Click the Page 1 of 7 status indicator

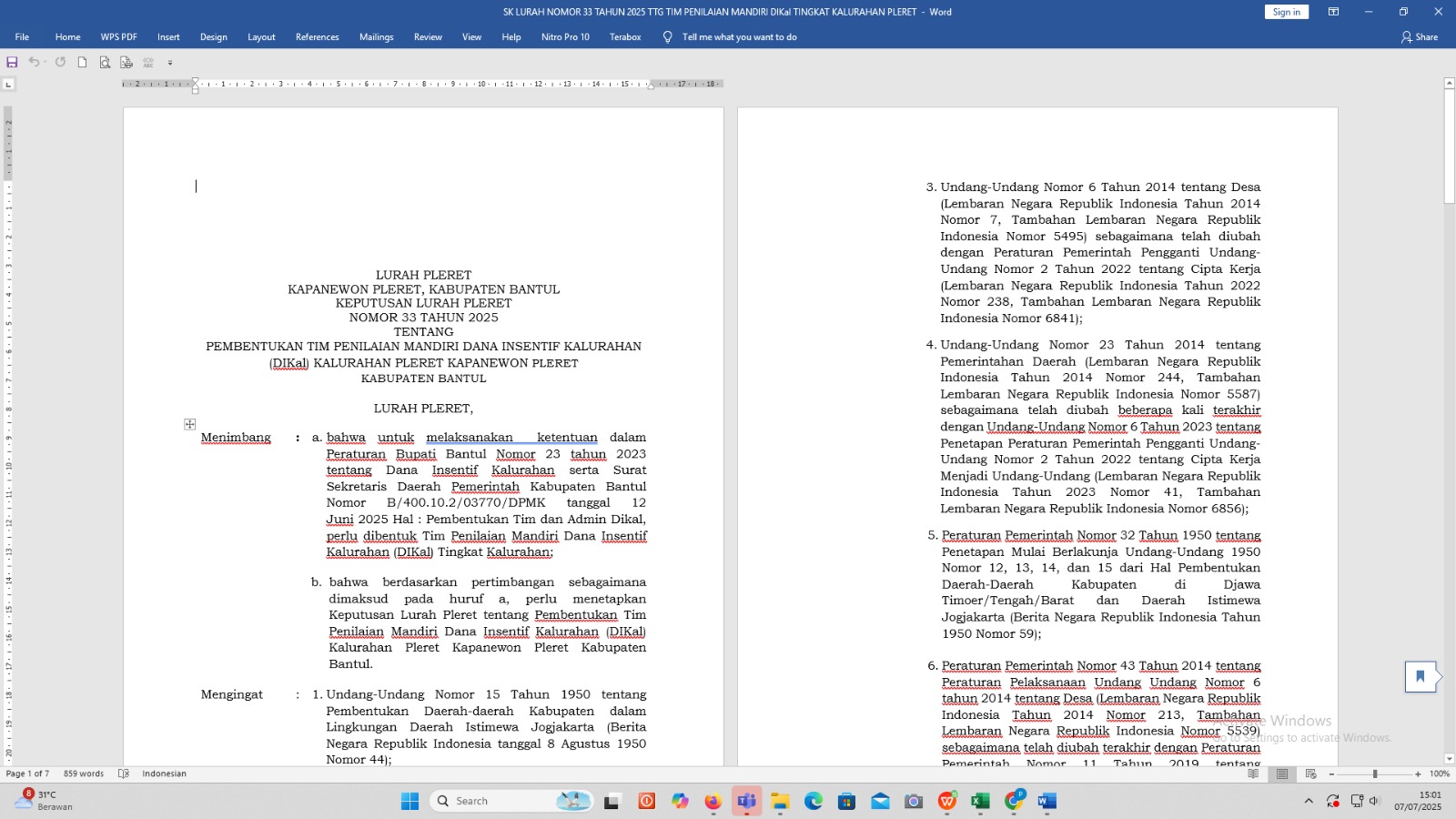pos(28,773)
